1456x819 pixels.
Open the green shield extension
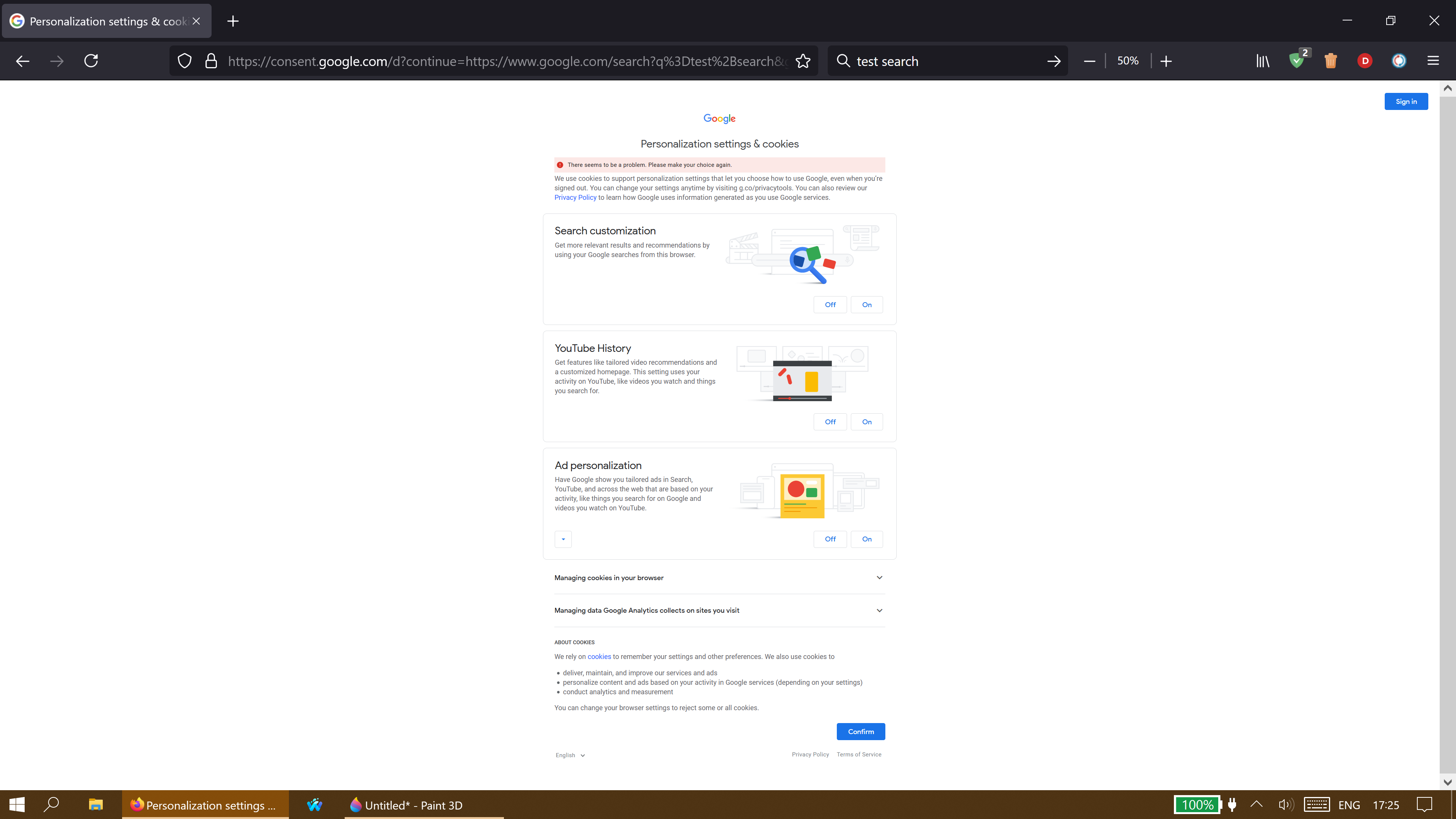click(x=1297, y=60)
